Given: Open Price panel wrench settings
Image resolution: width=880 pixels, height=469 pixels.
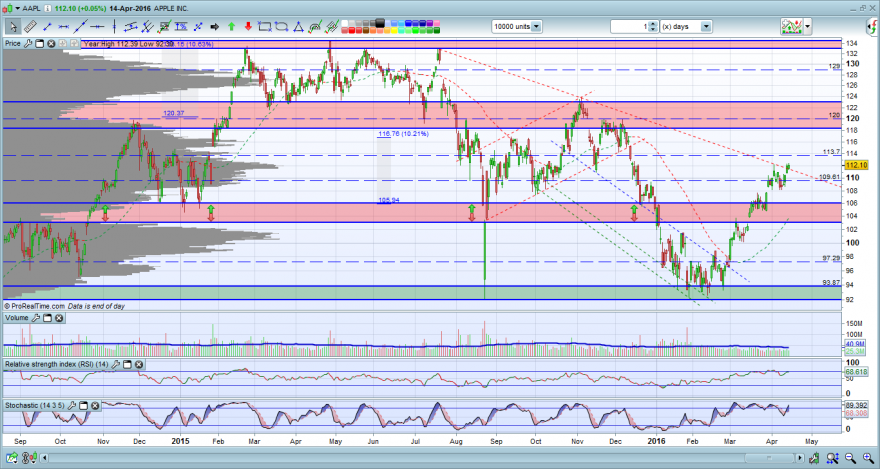Looking at the screenshot, I should coord(28,43).
